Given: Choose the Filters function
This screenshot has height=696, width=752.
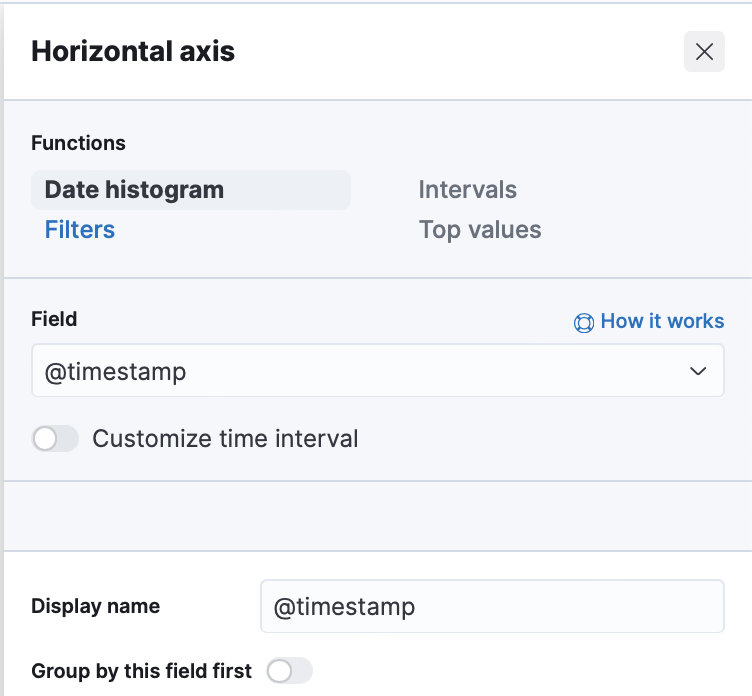Looking at the screenshot, I should 80,229.
